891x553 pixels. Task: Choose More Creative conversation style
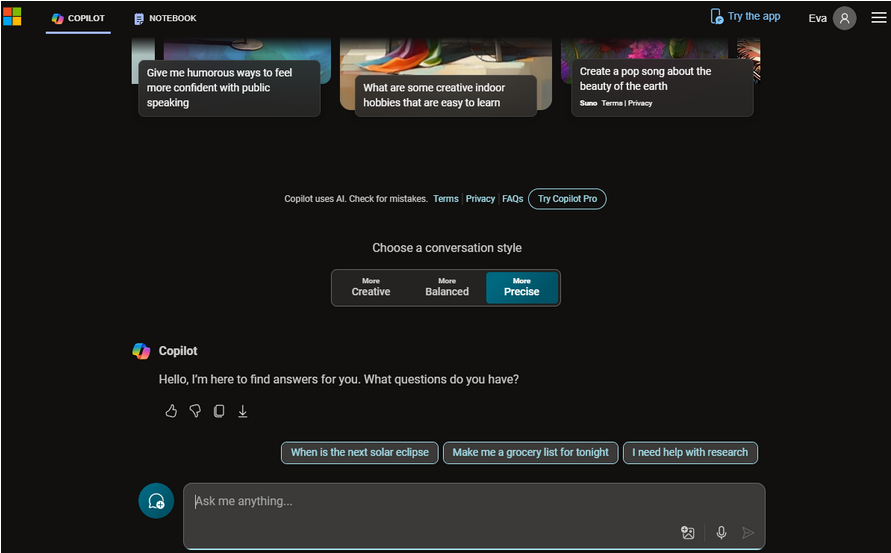click(370, 288)
